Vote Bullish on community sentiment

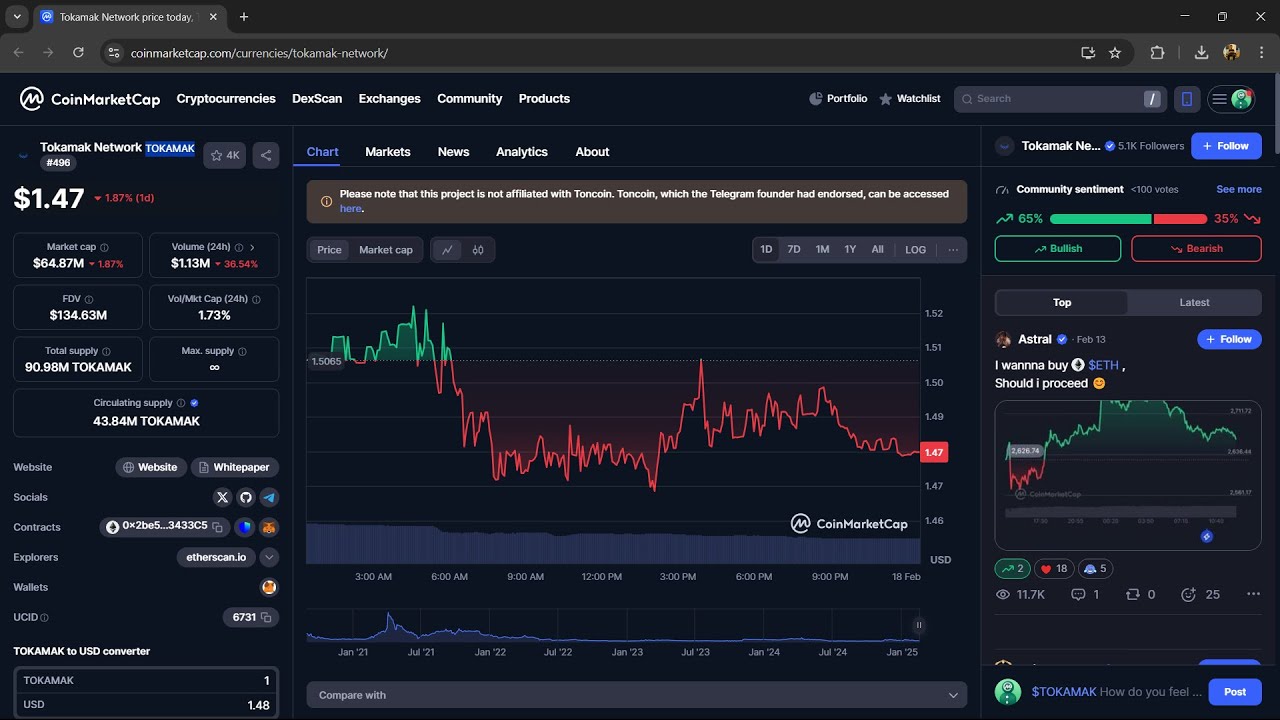coord(1058,249)
